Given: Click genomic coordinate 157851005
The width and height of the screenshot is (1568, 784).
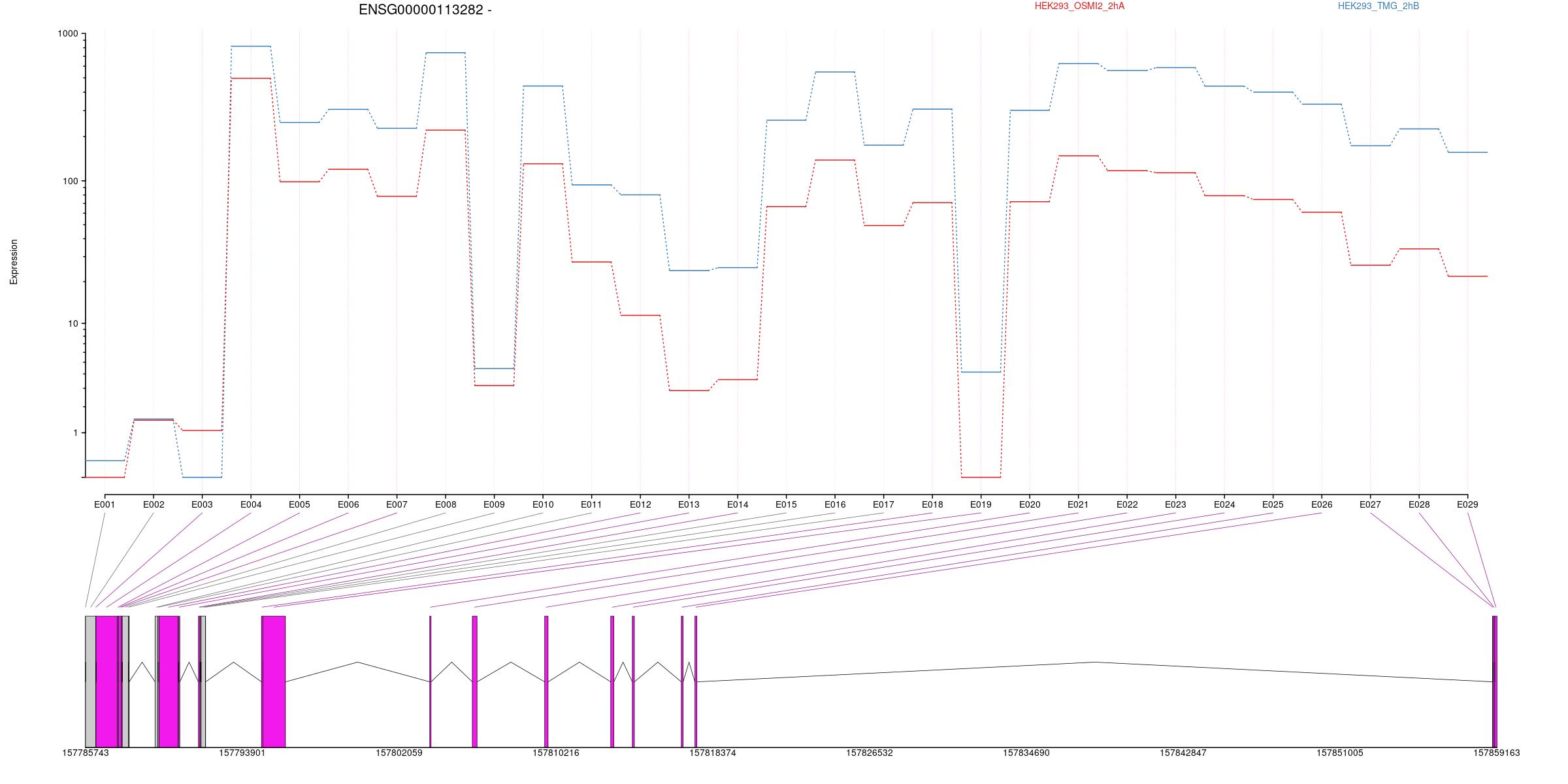Looking at the screenshot, I should pos(1340,753).
